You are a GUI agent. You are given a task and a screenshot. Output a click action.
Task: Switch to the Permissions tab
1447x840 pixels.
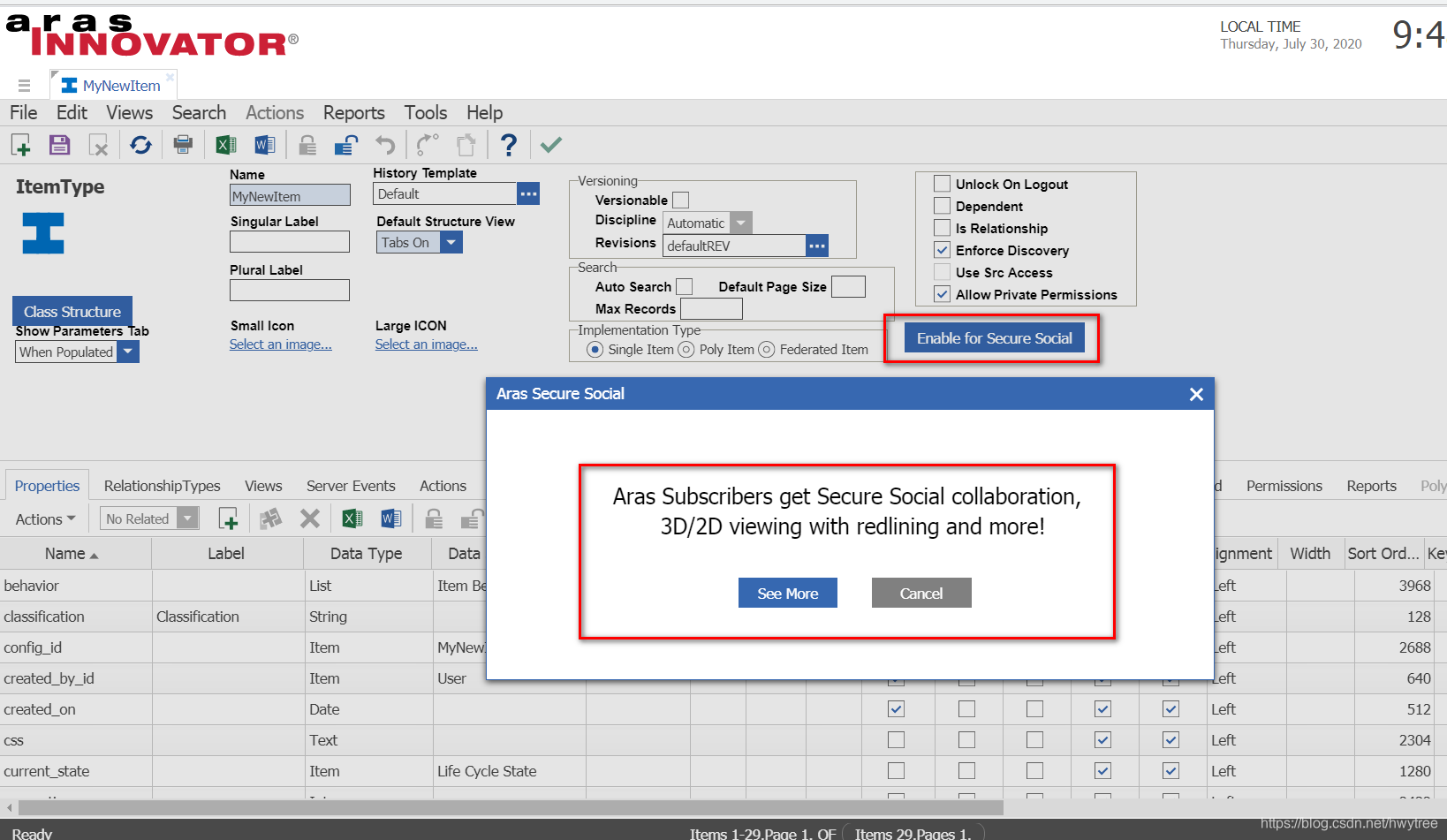pyautogui.click(x=1284, y=486)
